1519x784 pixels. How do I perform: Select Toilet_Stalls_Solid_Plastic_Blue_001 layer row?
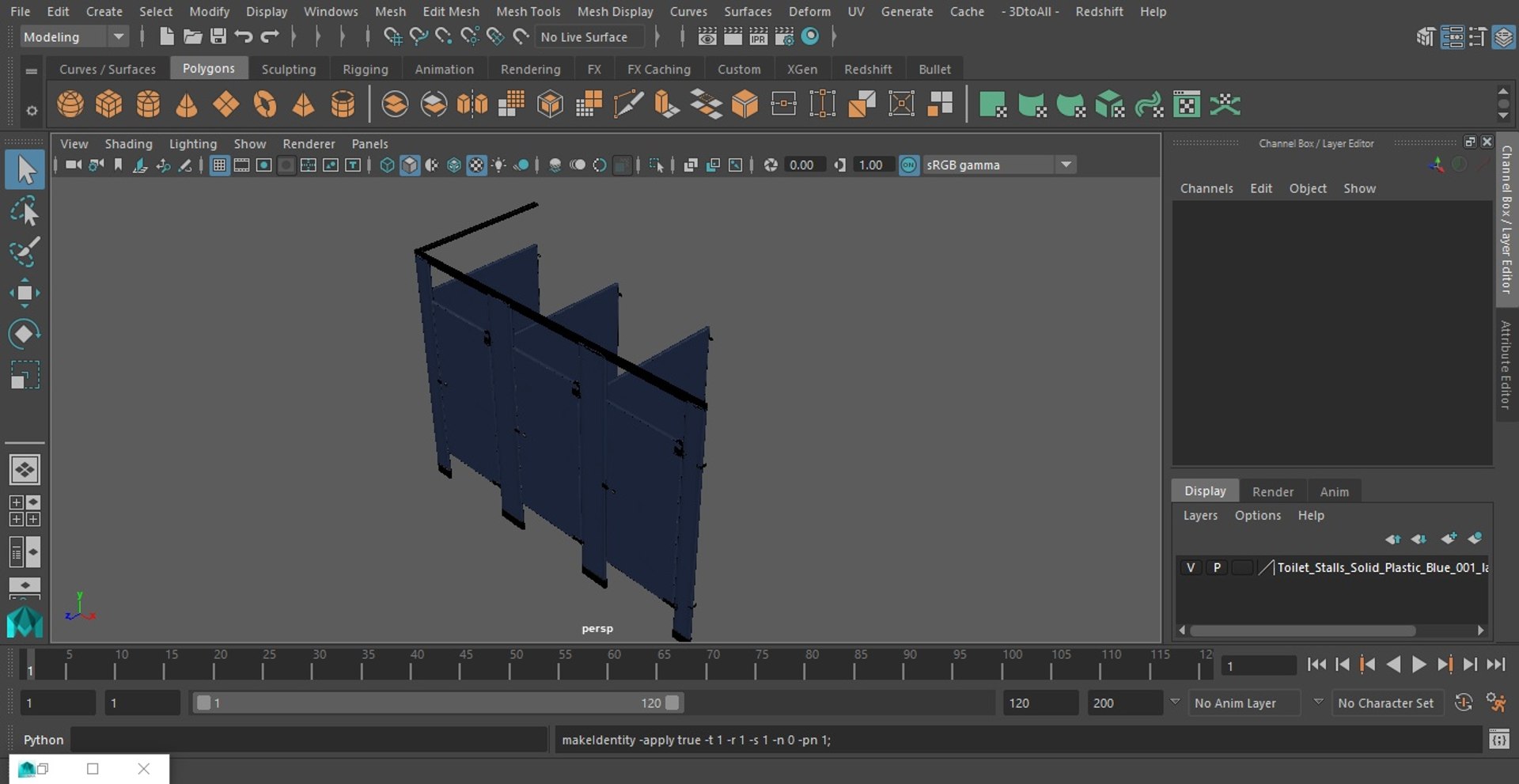click(x=1332, y=567)
